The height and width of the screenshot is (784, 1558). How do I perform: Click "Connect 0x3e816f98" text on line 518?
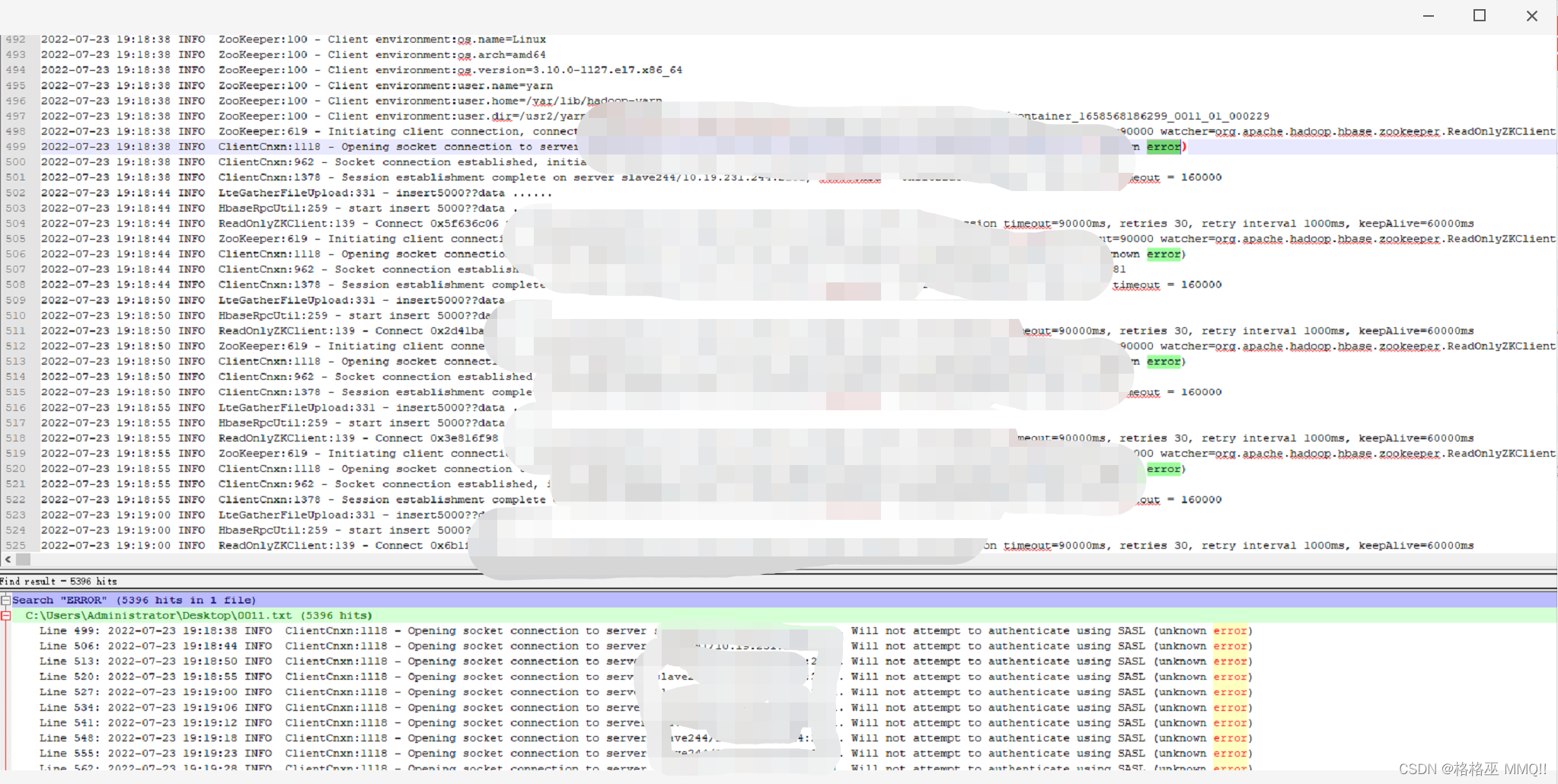point(436,438)
